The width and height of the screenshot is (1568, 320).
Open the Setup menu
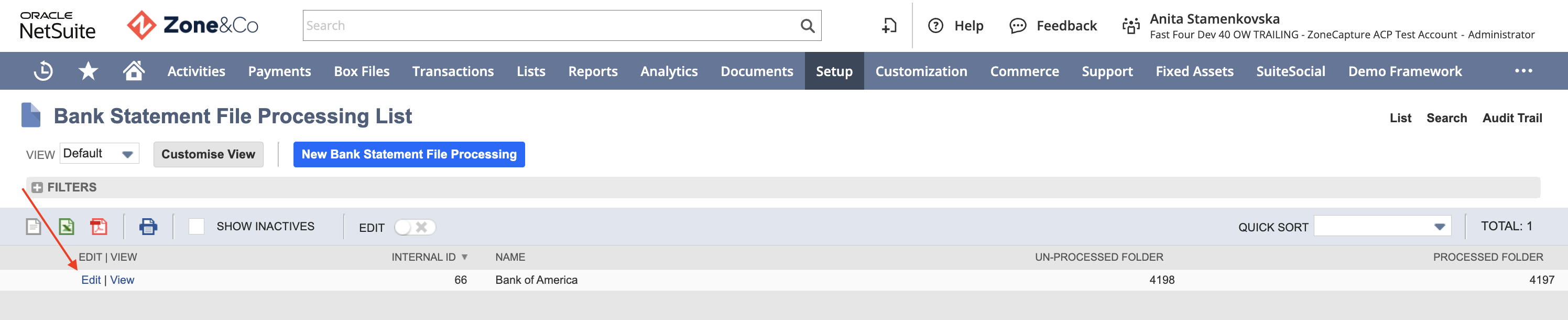click(834, 71)
